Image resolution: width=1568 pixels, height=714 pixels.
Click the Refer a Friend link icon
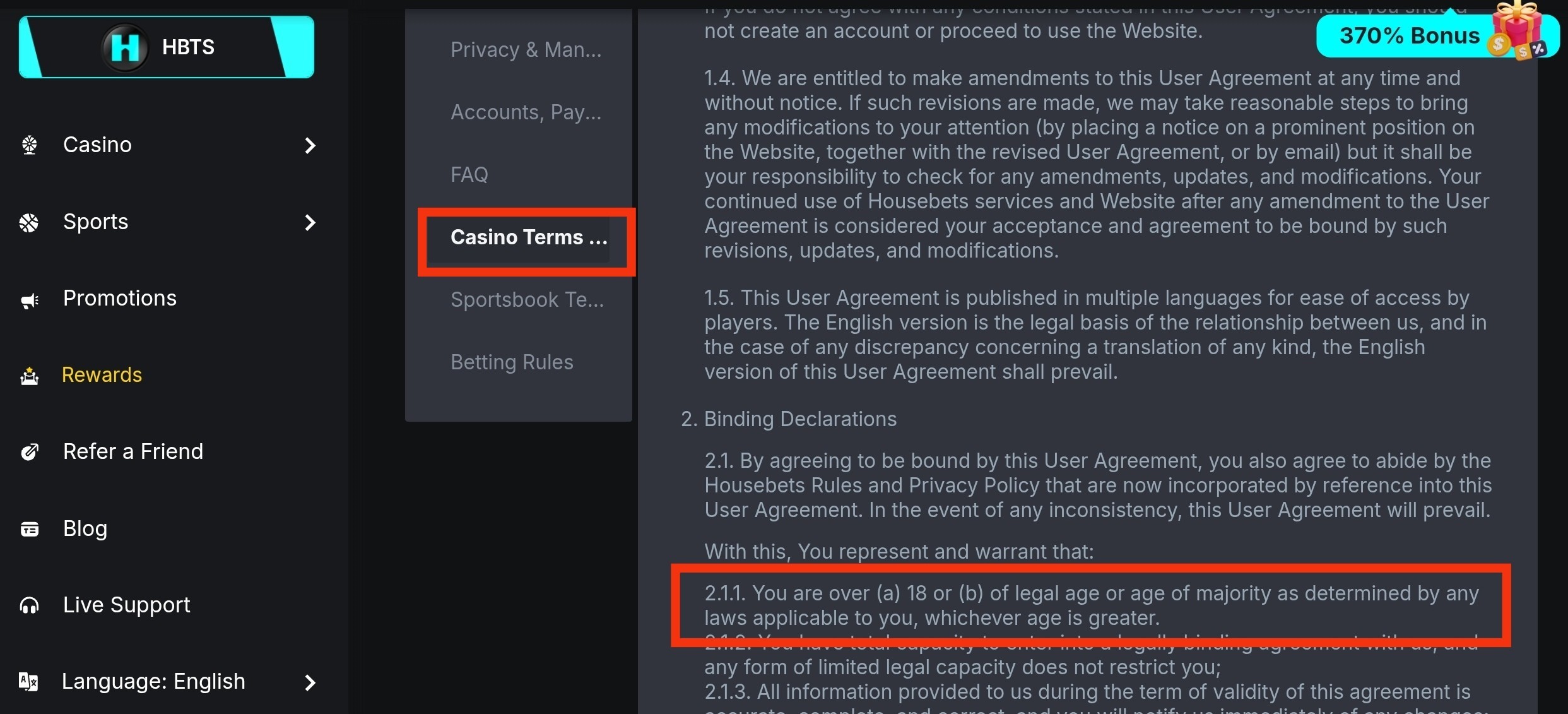click(29, 452)
